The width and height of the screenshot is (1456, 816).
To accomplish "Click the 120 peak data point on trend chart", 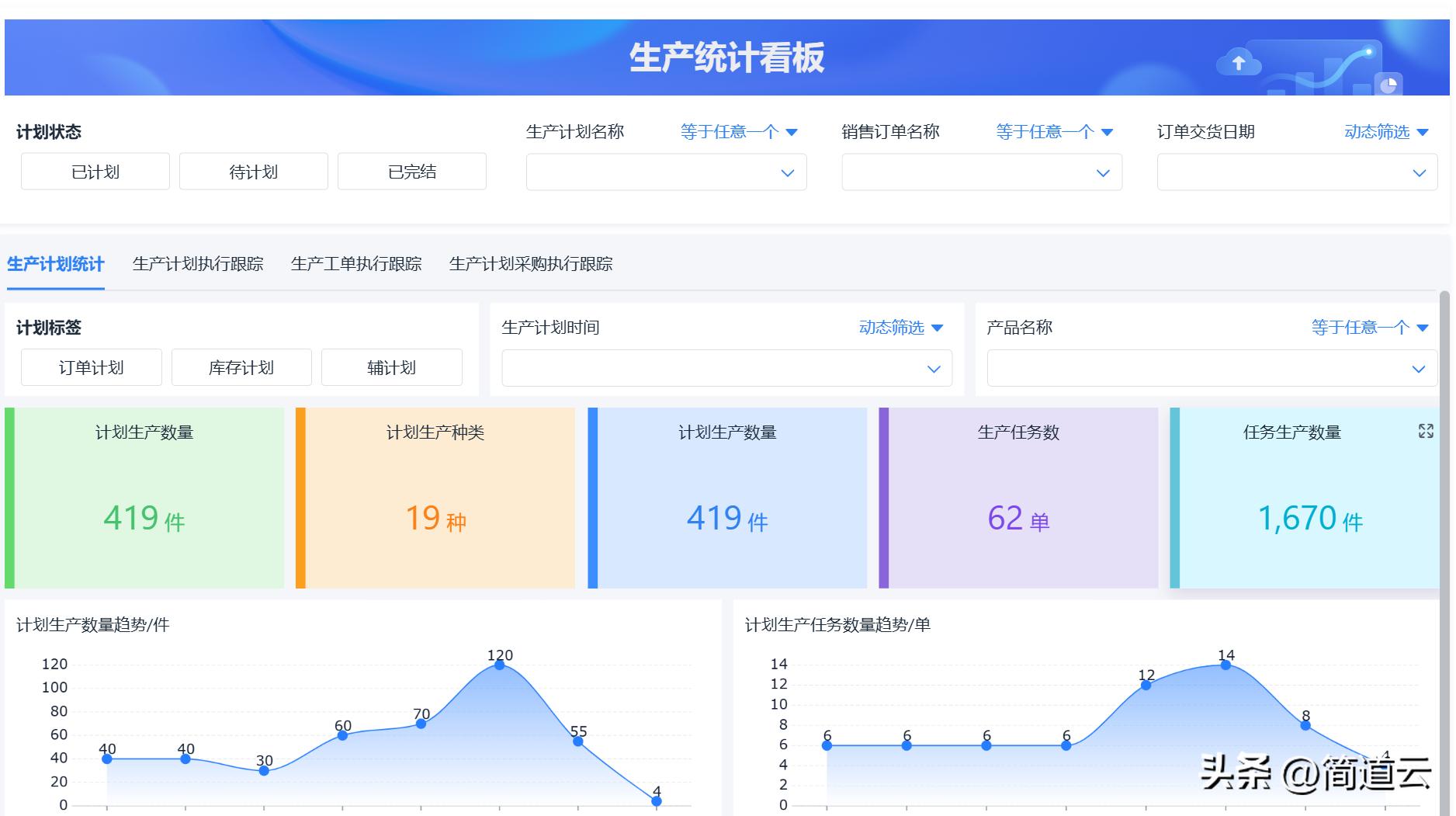I will [x=499, y=665].
